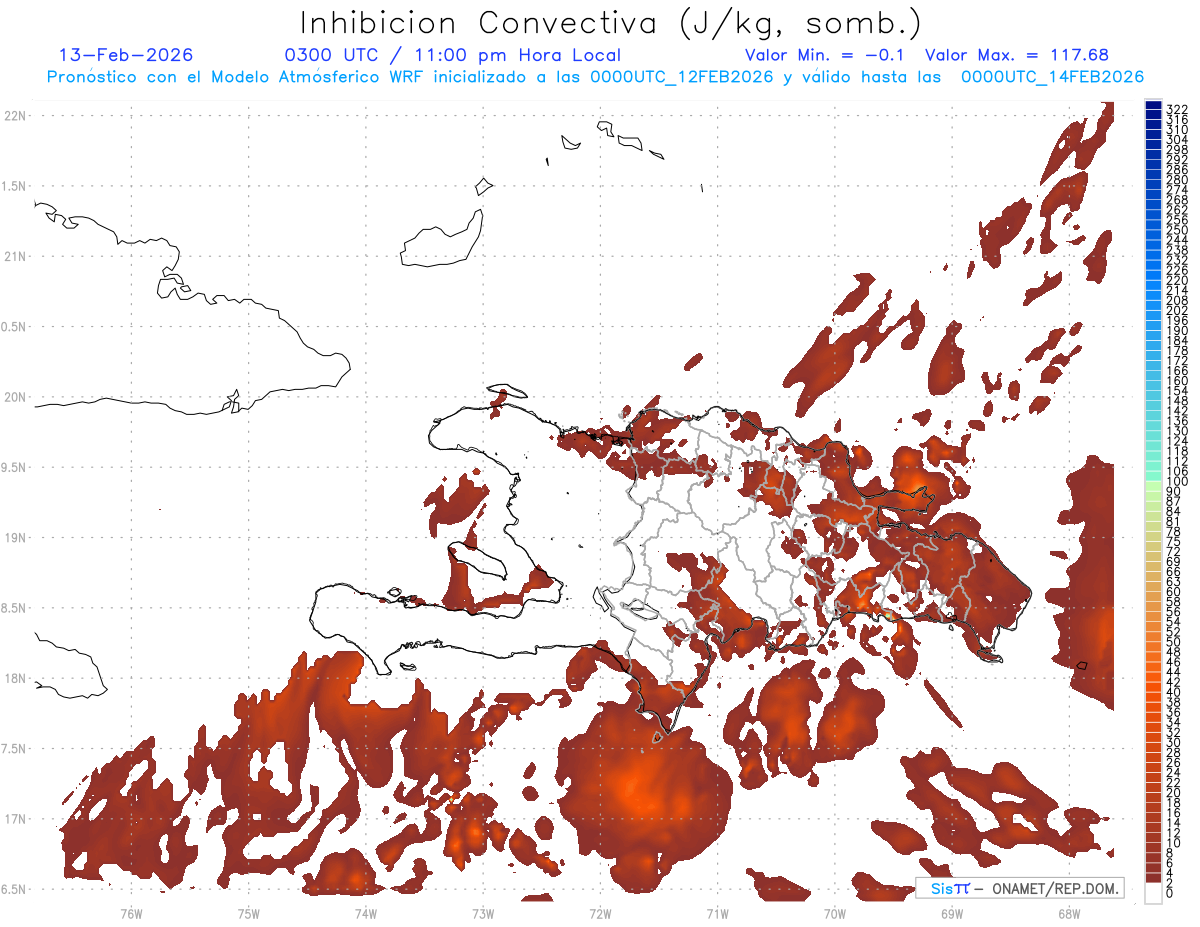Image resolution: width=1200 pixels, height=927 pixels.
Task: Click the '17N' latitude label
Action: [15, 819]
